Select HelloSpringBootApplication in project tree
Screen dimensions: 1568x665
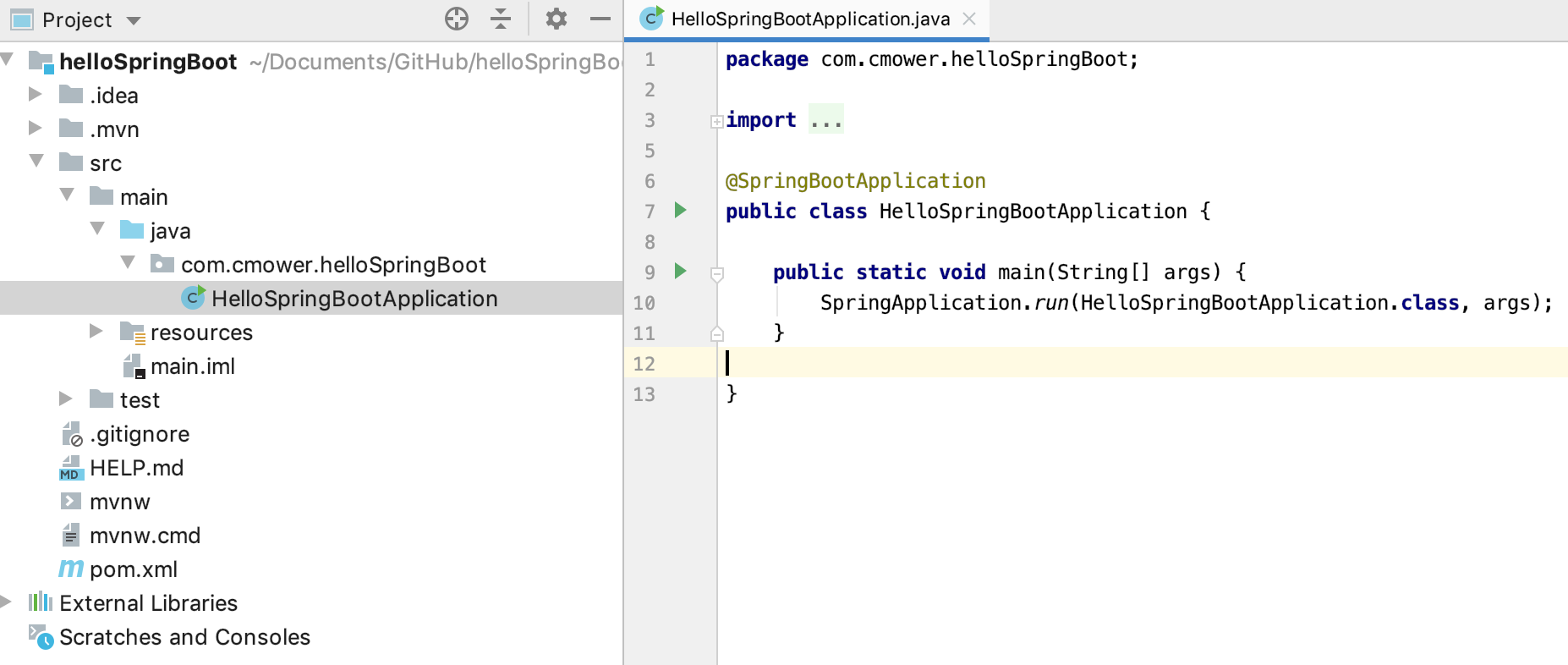pos(354,299)
